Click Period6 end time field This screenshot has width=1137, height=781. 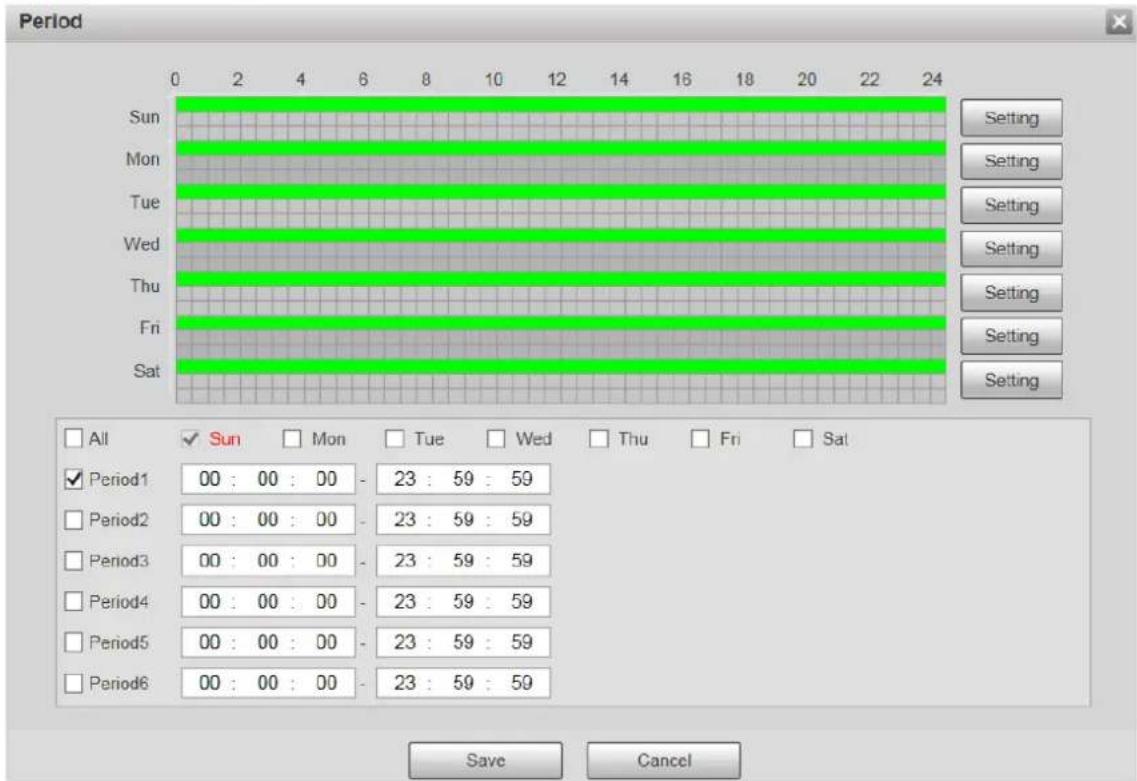click(x=463, y=683)
